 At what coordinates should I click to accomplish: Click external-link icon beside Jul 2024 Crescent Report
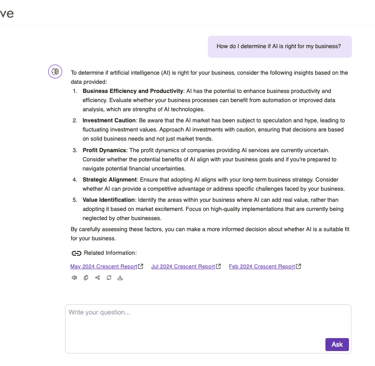tap(218, 266)
